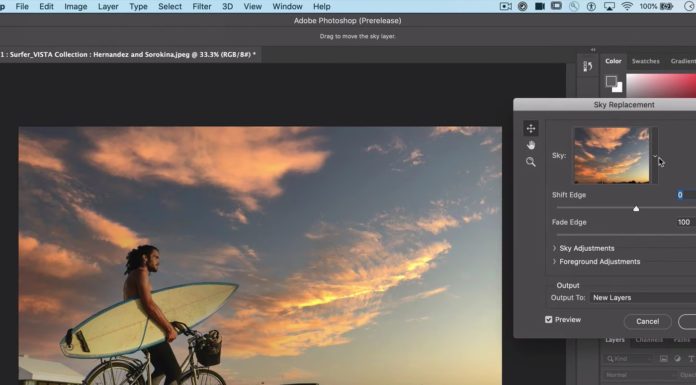Open the File menu
This screenshot has height=385, width=696.
click(22, 6)
